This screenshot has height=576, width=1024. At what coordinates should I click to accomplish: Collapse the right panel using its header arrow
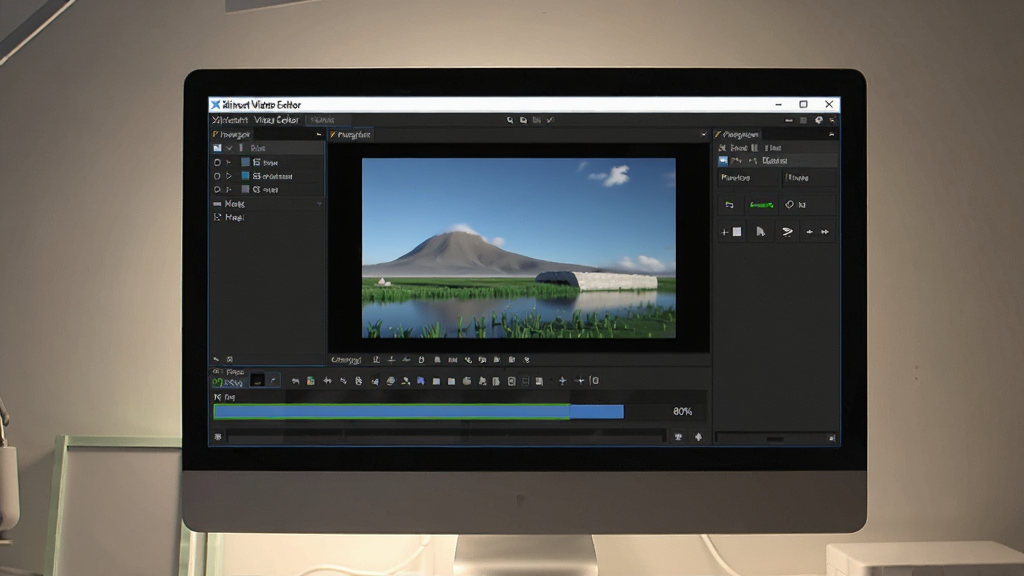pos(831,135)
